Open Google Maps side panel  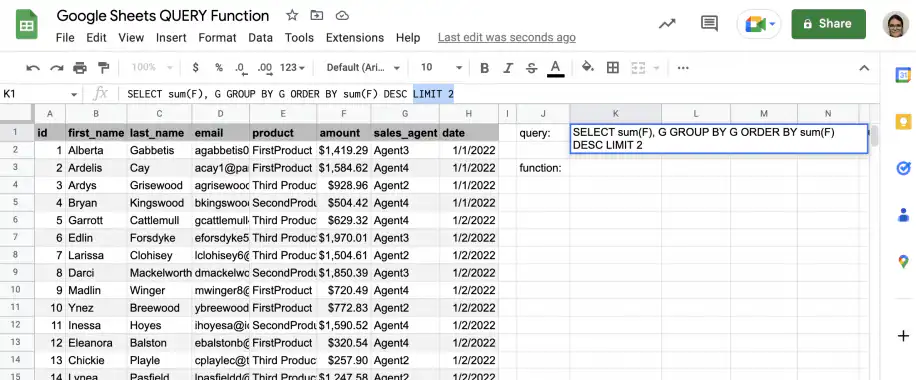(x=903, y=261)
